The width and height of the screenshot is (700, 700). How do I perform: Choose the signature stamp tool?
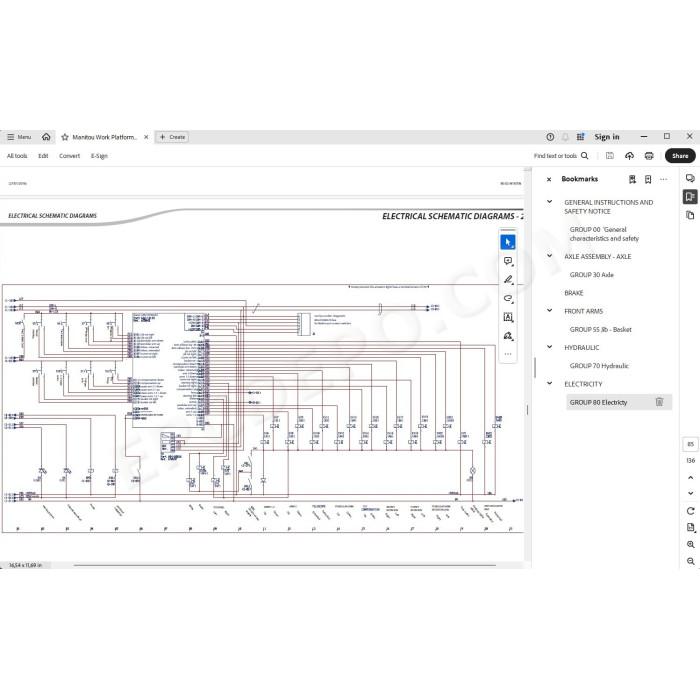point(508,336)
